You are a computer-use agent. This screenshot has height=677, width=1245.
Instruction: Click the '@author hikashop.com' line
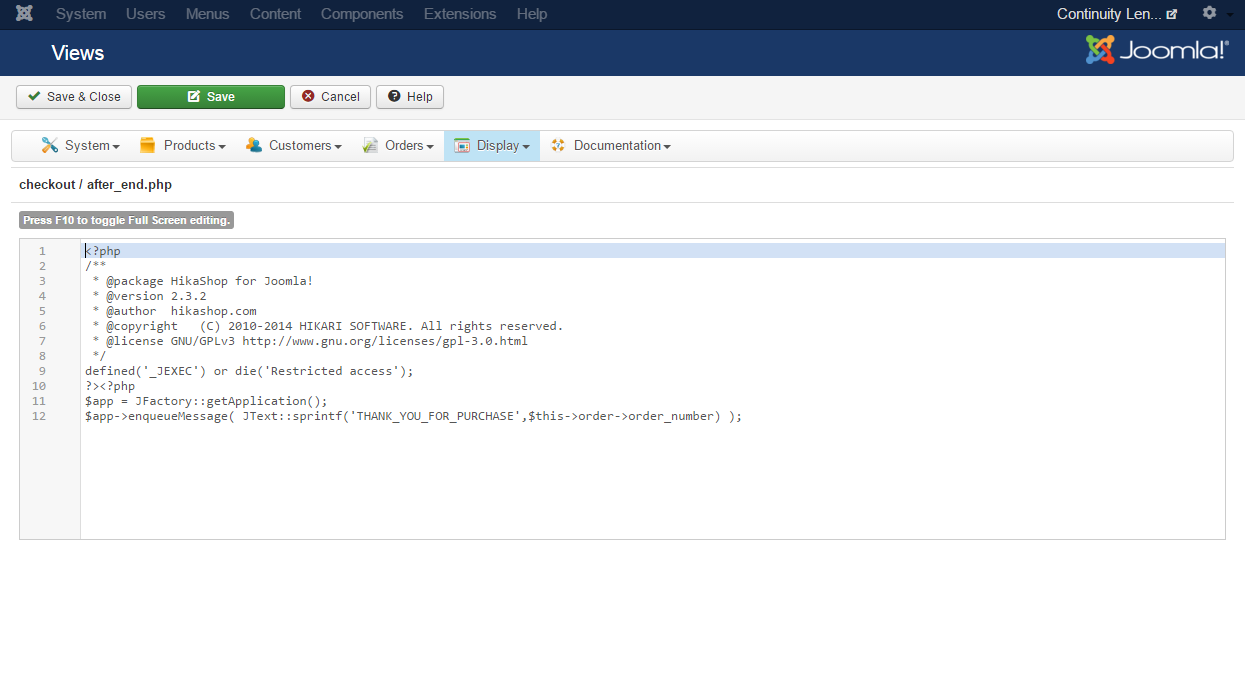(174, 311)
